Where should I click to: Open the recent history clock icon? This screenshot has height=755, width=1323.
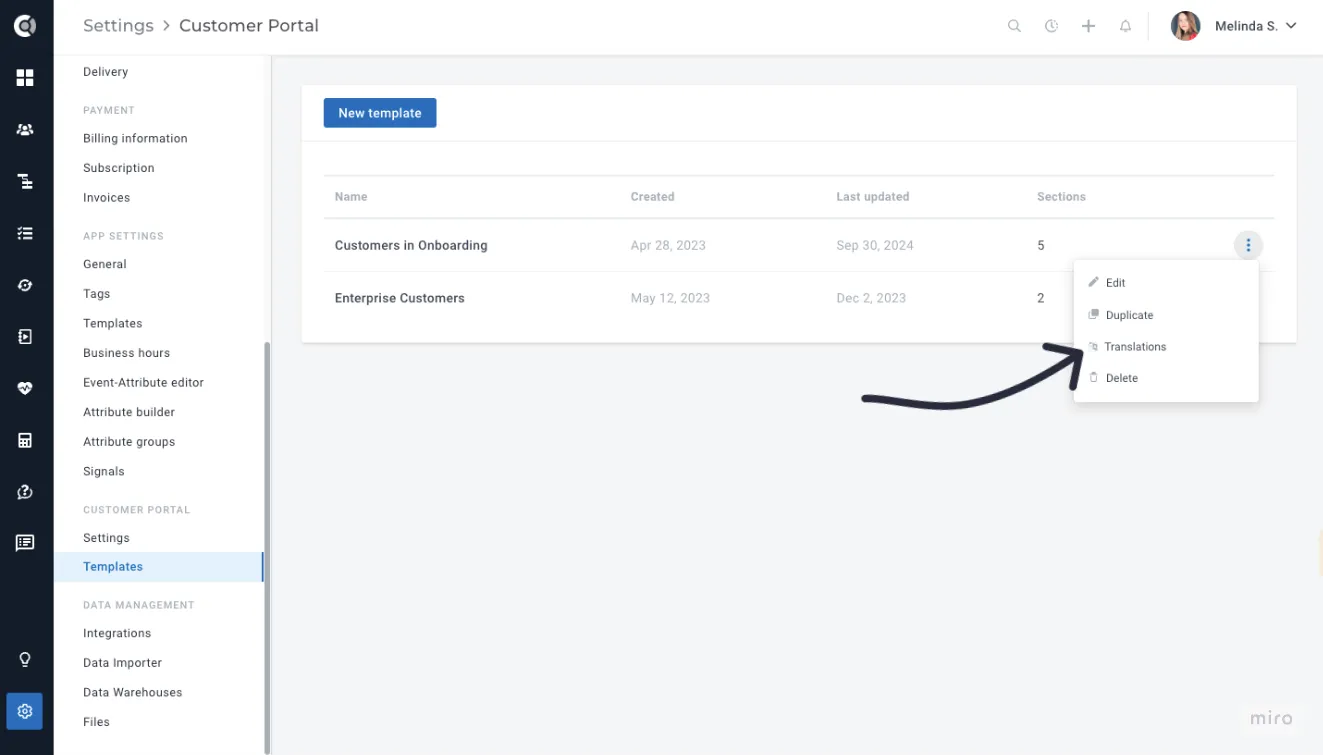click(1051, 26)
